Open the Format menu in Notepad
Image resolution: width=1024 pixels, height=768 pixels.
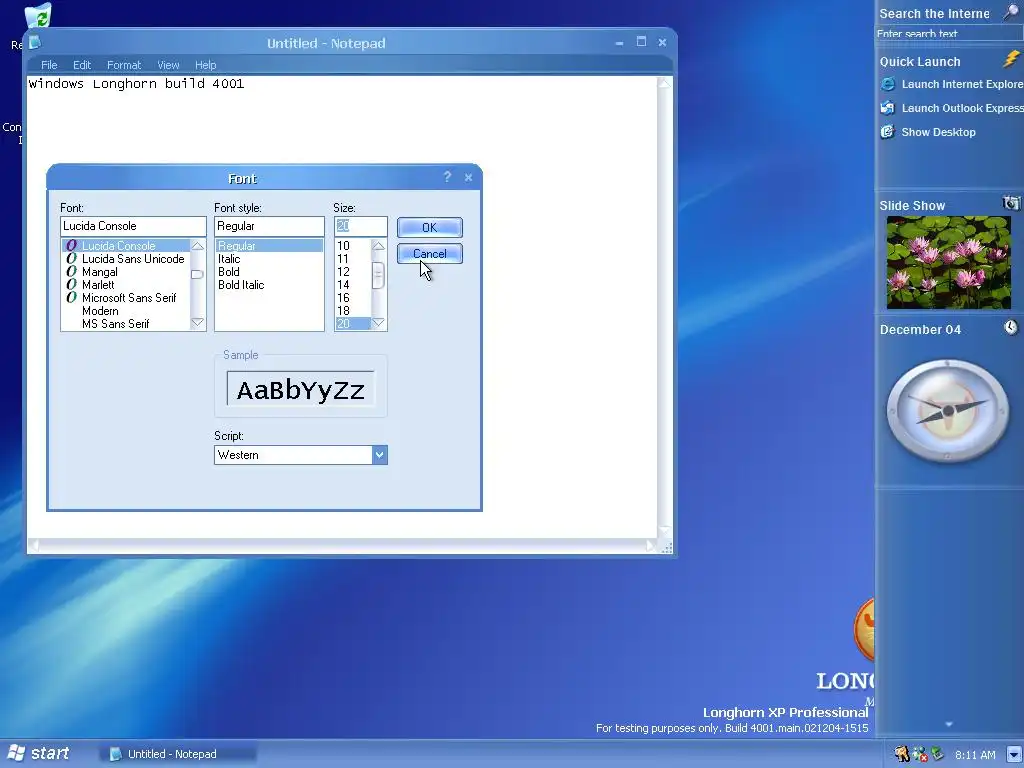click(x=123, y=65)
